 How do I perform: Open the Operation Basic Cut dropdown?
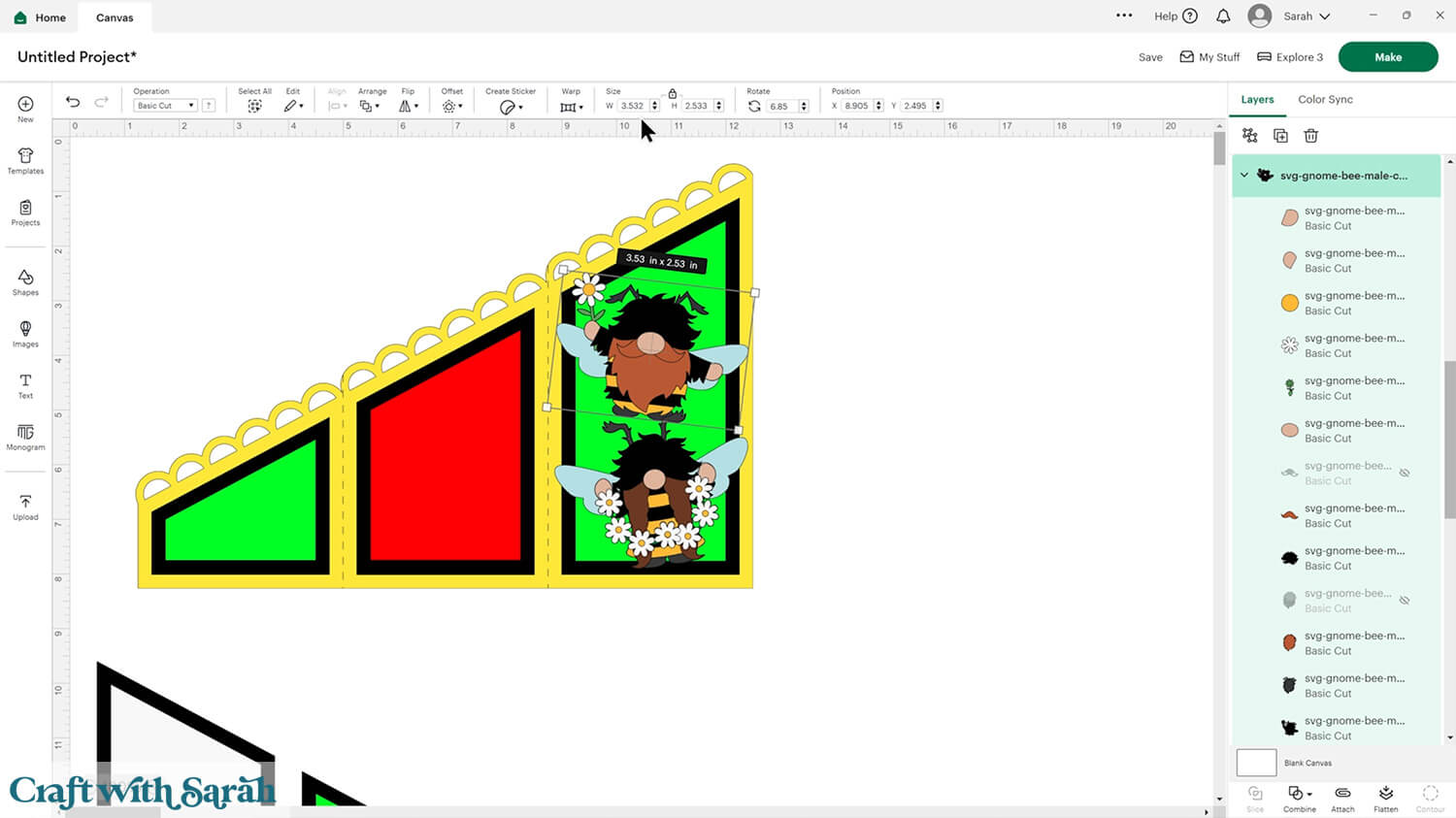pyautogui.click(x=165, y=106)
